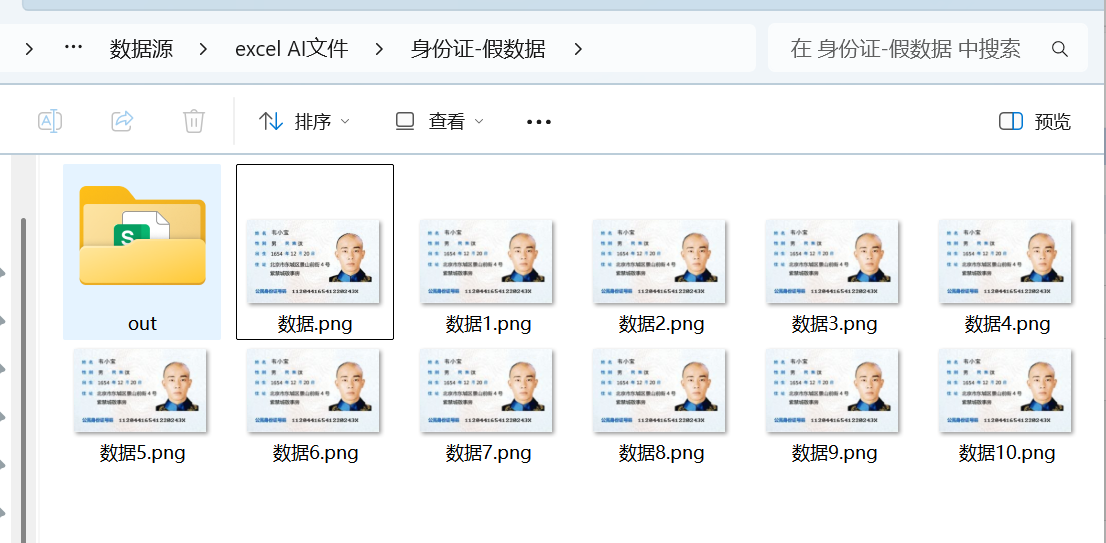This screenshot has height=543, width=1106.
Task: Click the Delete trash icon
Action: click(194, 121)
